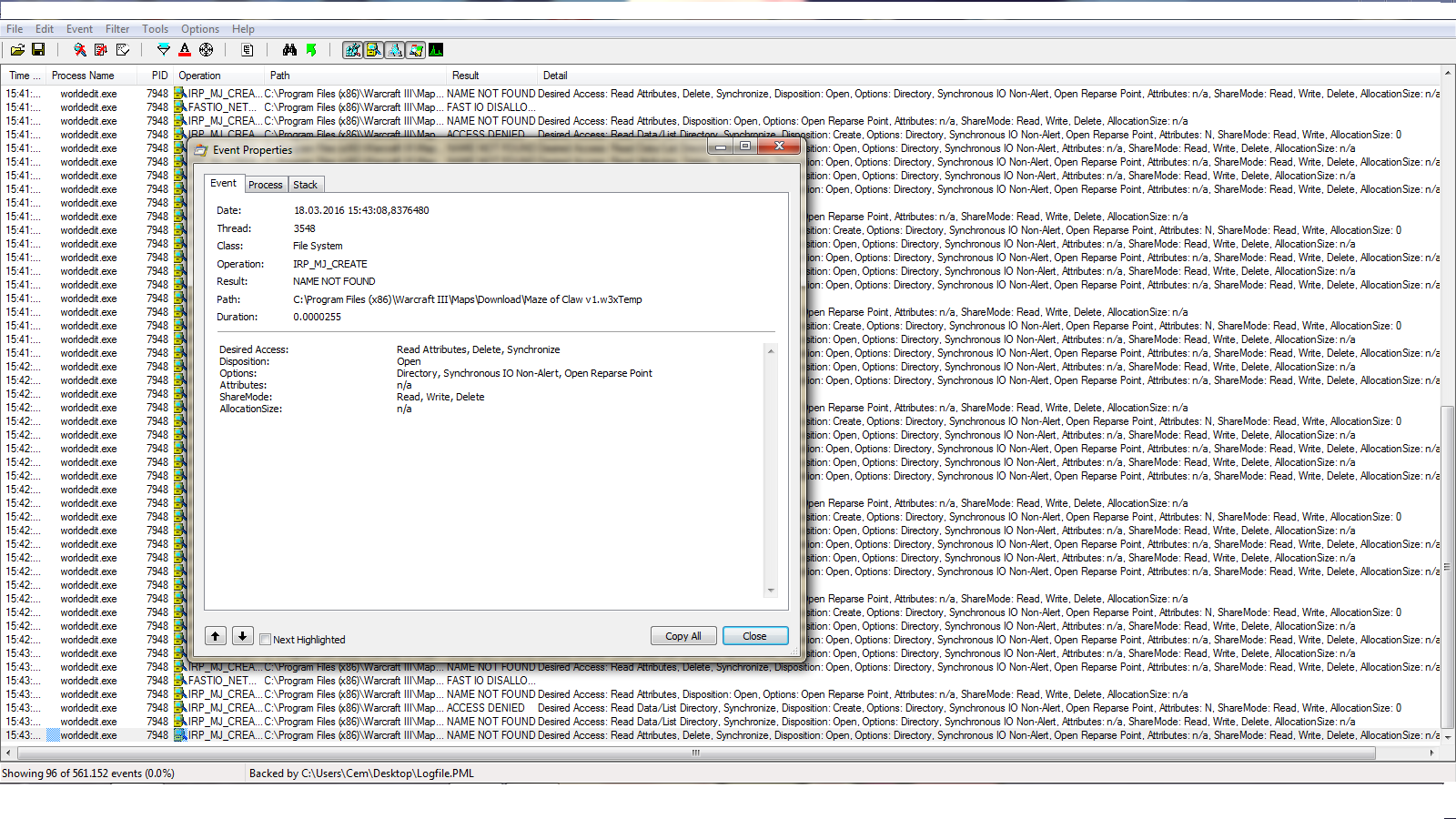Toggle Show File System Activity filter
This screenshot has height=819, width=1456.
pyautogui.click(x=374, y=50)
